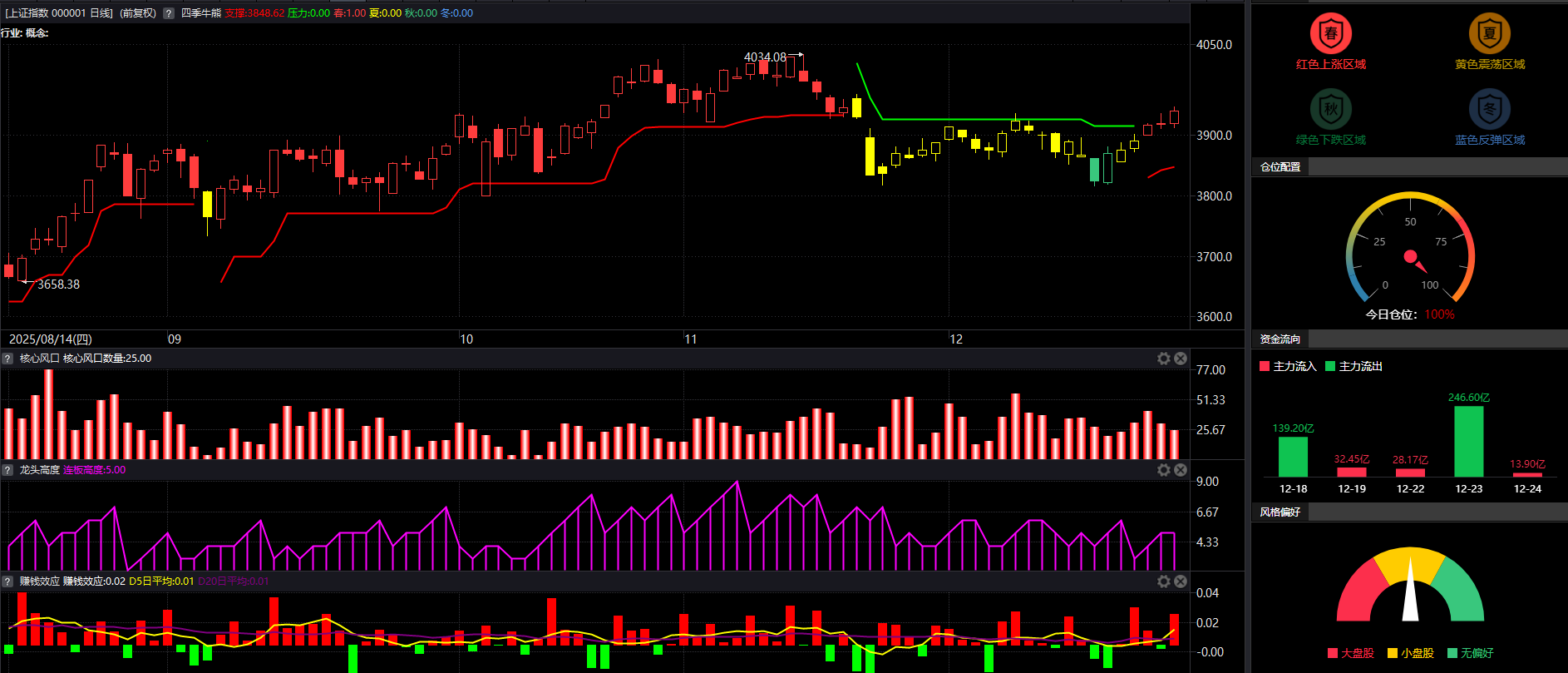
Task: Select the 蓝色反弹区域 label
Action: click(x=1490, y=140)
